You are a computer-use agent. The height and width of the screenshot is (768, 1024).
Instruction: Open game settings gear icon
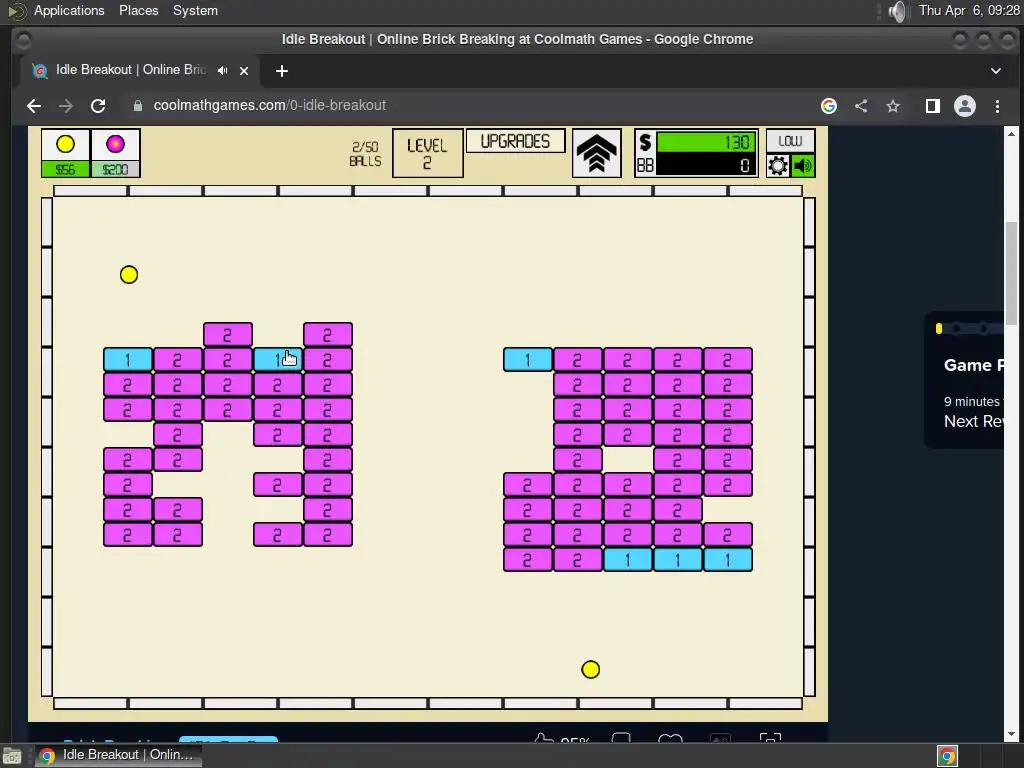click(x=778, y=166)
